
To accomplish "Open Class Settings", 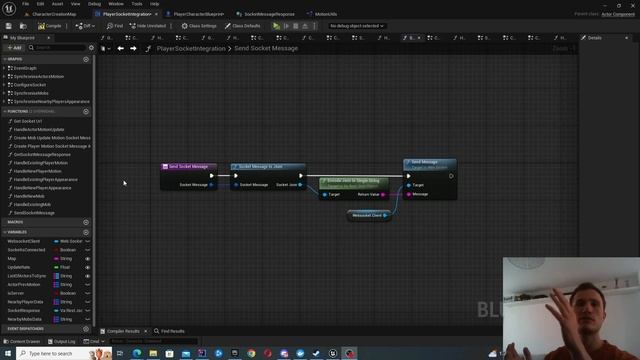I will point(199,26).
